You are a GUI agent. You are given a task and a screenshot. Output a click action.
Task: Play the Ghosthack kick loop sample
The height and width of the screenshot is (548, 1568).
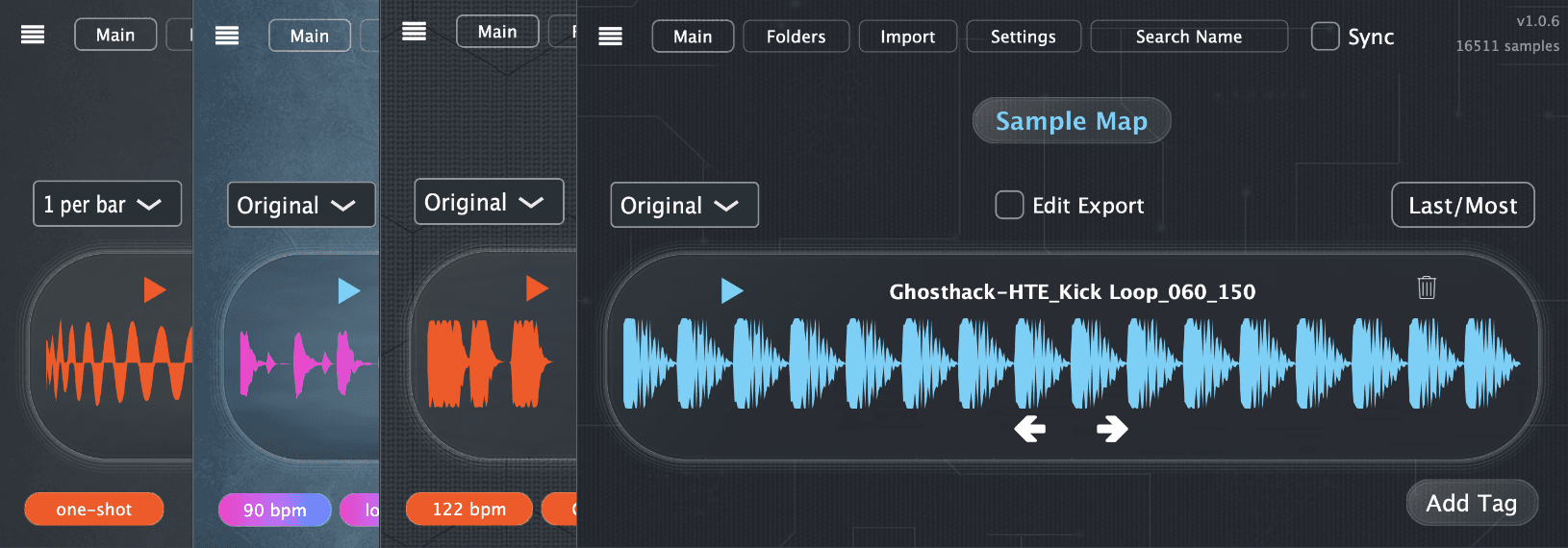click(732, 290)
